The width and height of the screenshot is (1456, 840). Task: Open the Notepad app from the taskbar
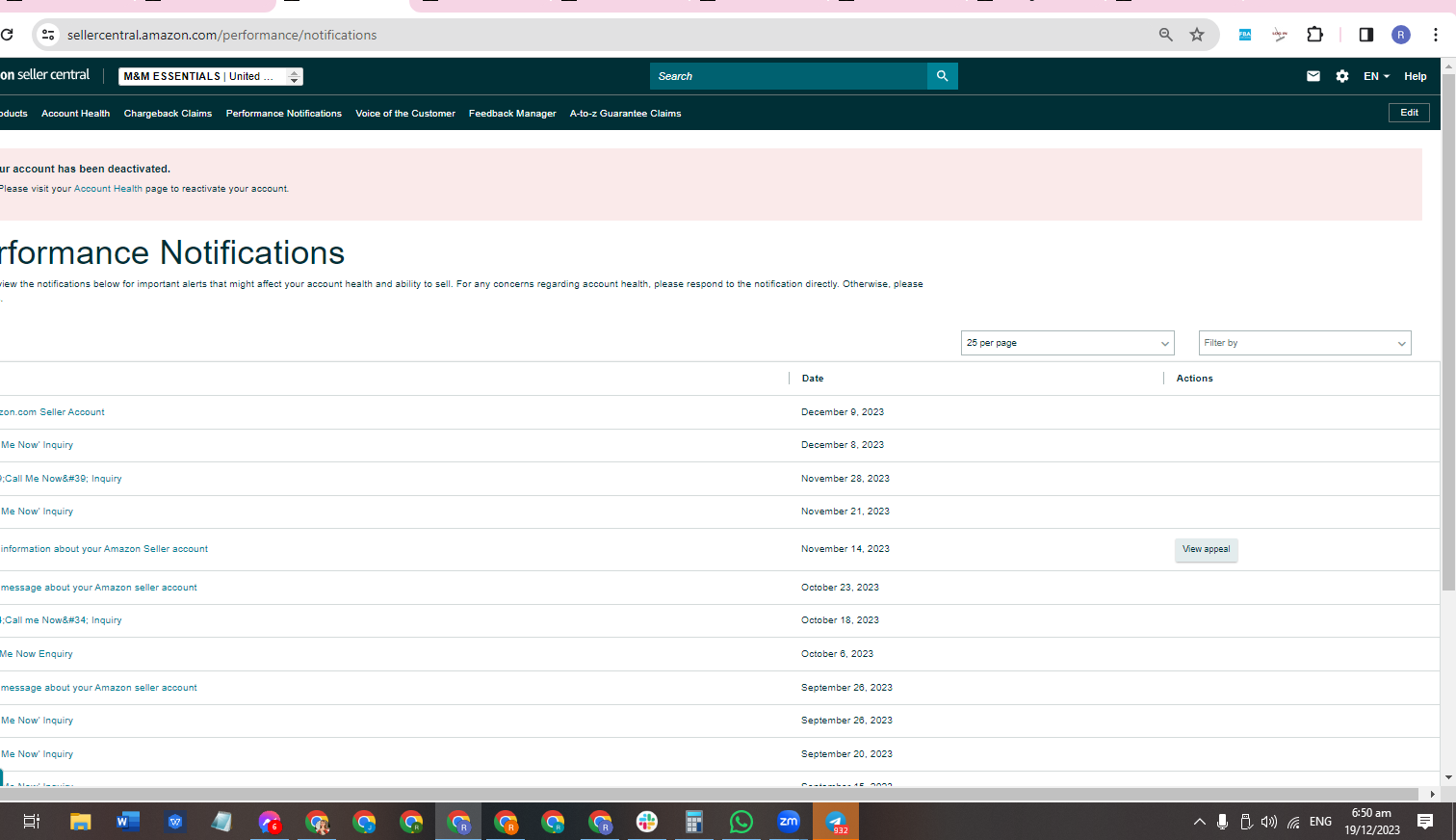coord(222,822)
